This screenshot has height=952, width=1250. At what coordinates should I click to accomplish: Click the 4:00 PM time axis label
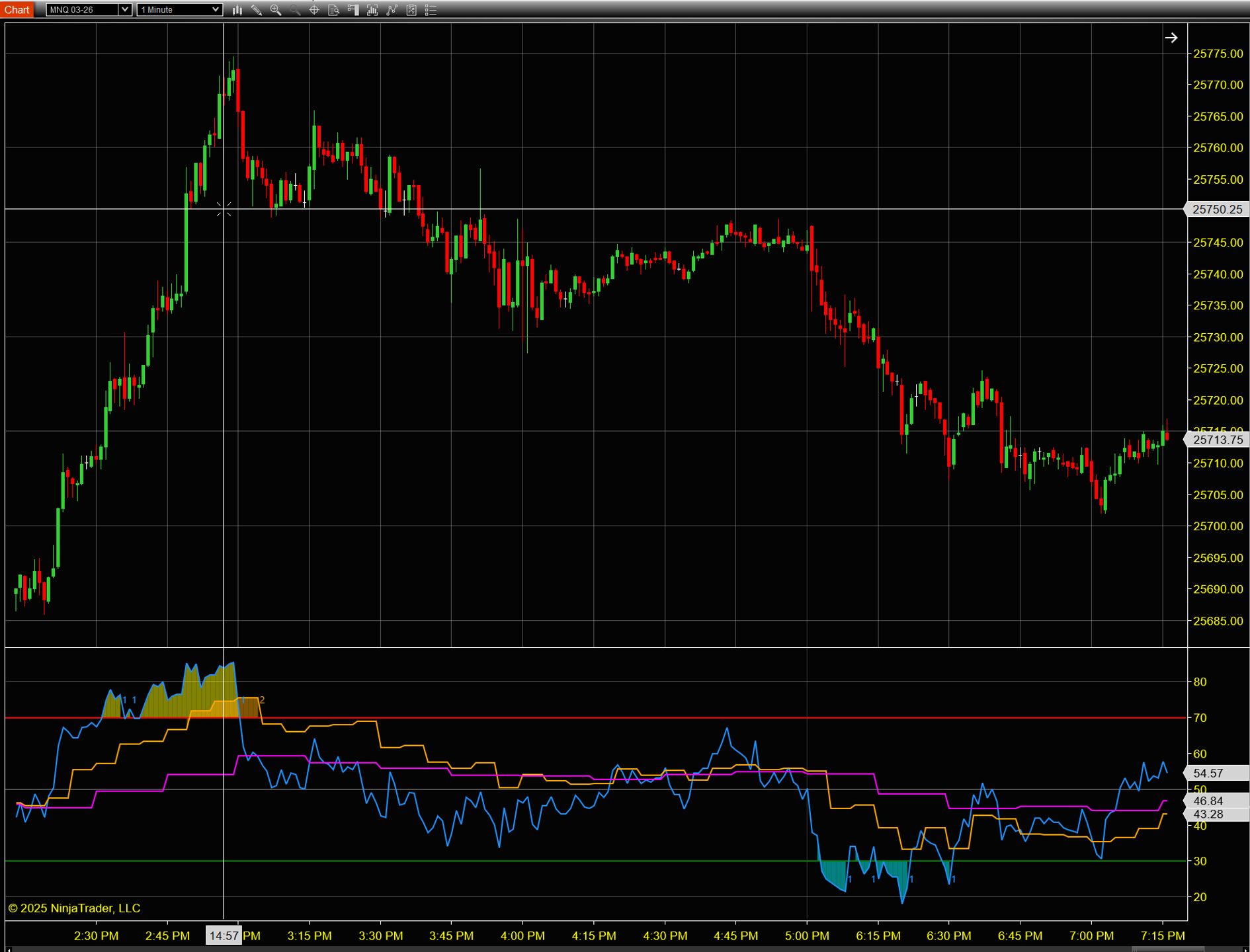(522, 935)
